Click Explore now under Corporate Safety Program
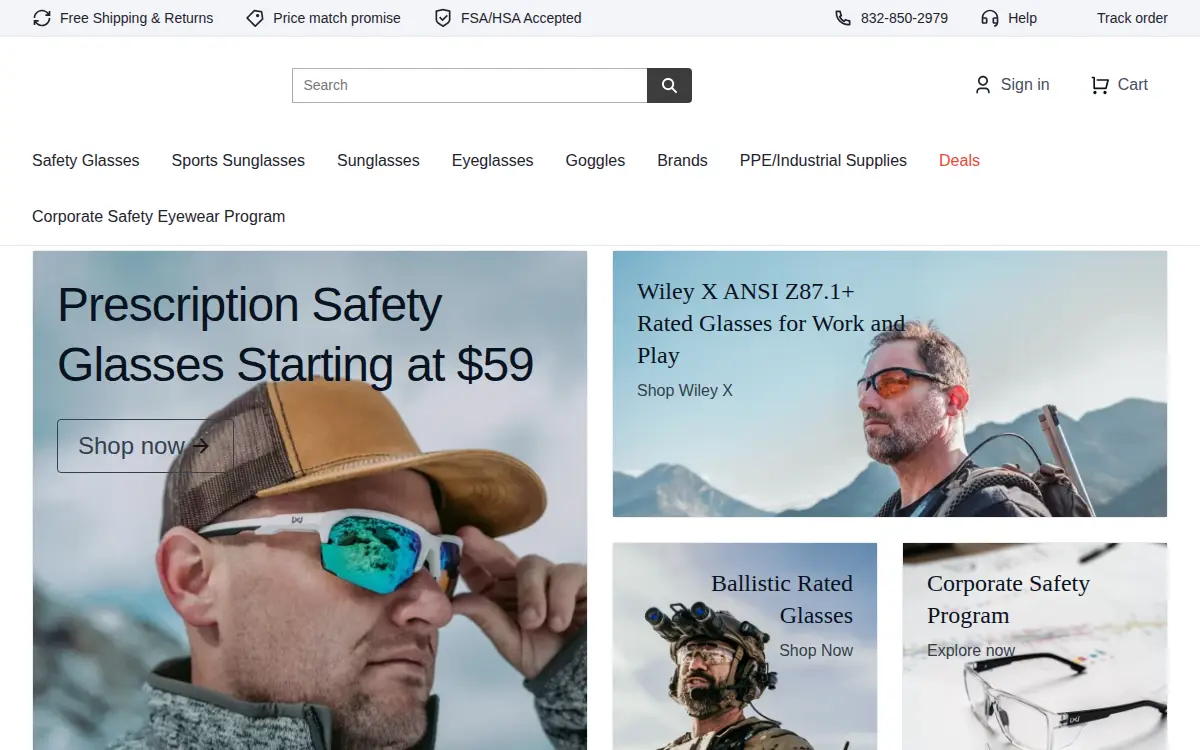Screen dimensions: 1200x750 971,650
